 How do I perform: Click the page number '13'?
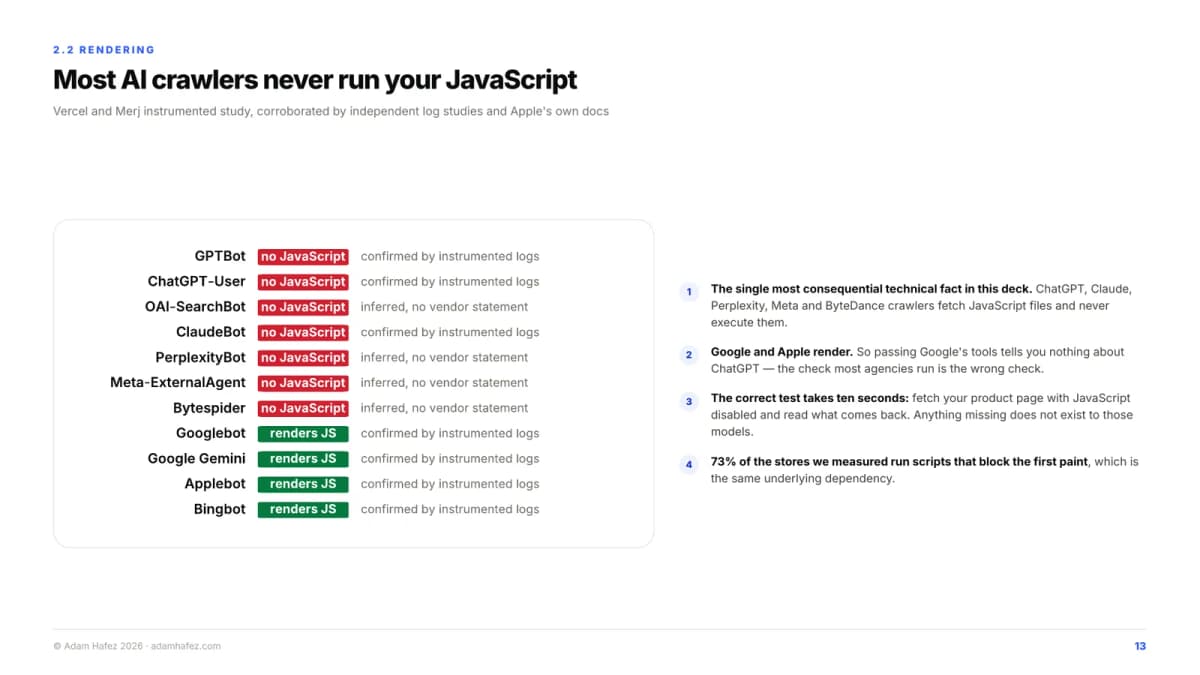(1140, 646)
